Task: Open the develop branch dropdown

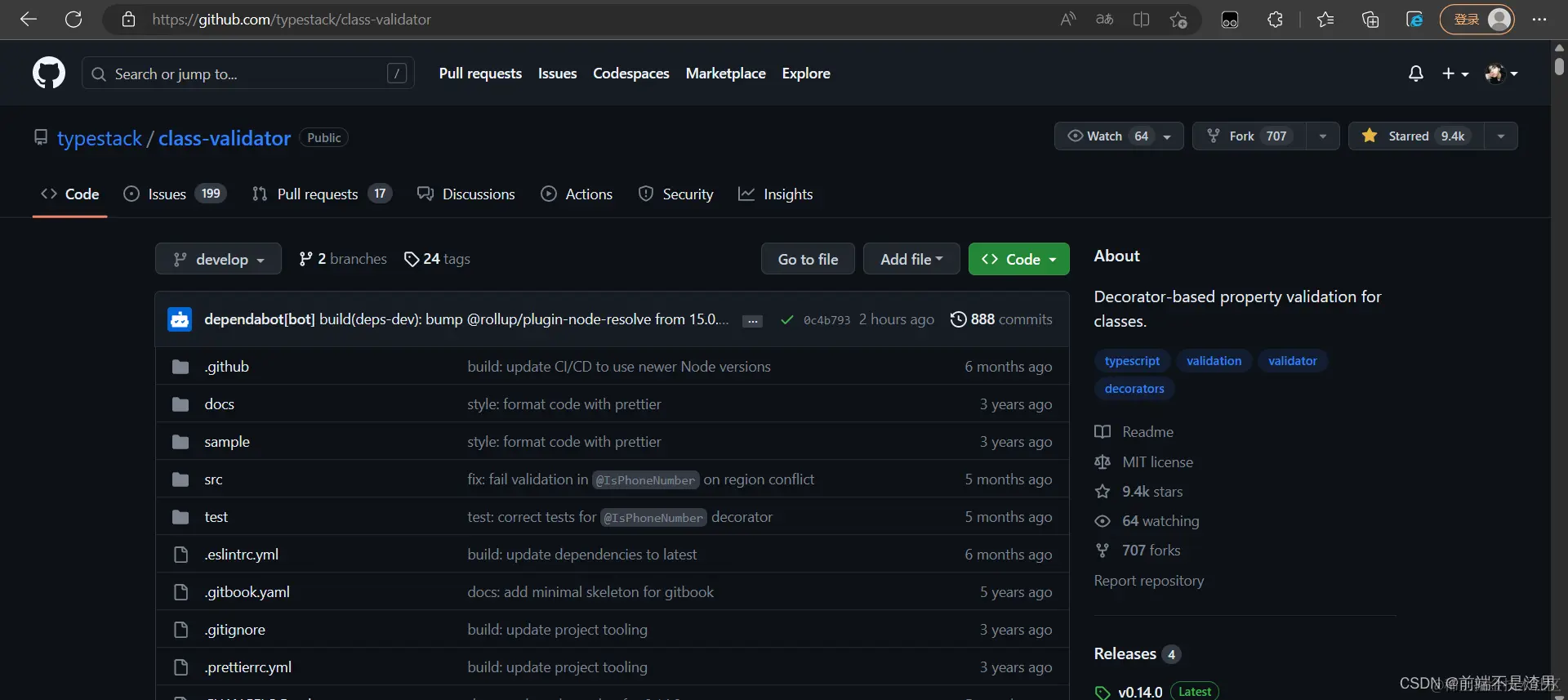Action: [x=218, y=259]
